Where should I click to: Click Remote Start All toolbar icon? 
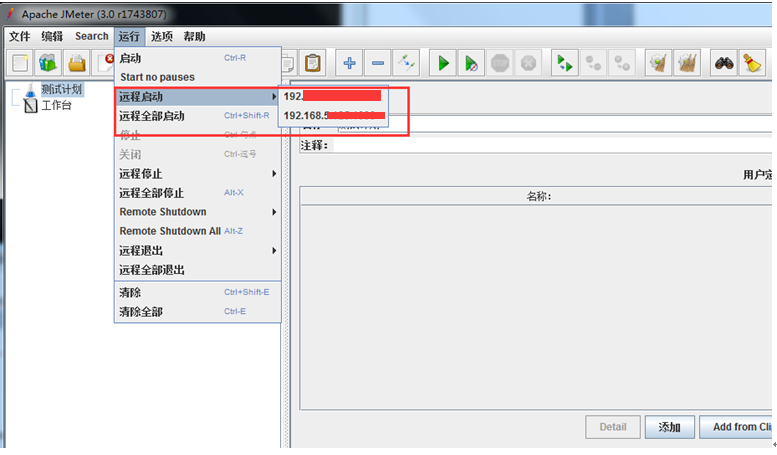(565, 63)
